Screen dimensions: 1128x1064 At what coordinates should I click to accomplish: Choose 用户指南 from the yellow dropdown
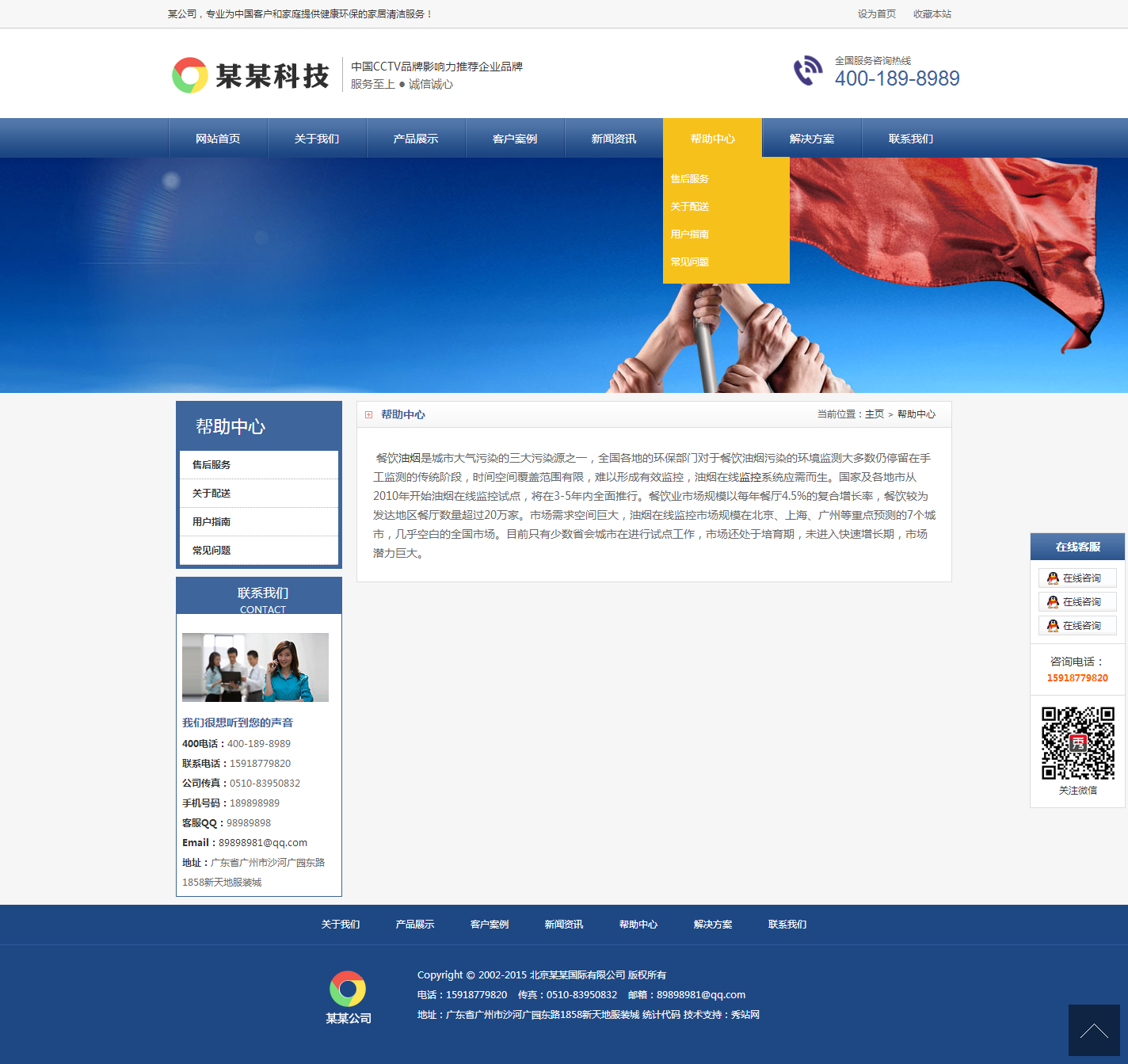coord(689,235)
